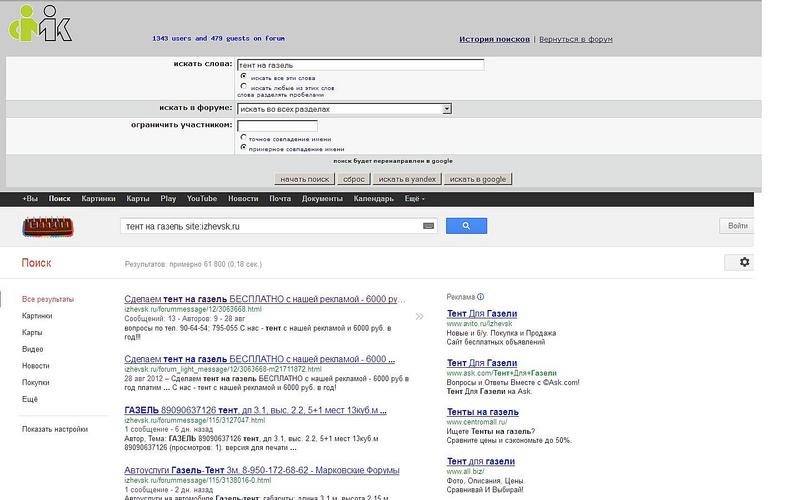
Task: Select 'искать все эти слова' radio button
Action: [243, 76]
